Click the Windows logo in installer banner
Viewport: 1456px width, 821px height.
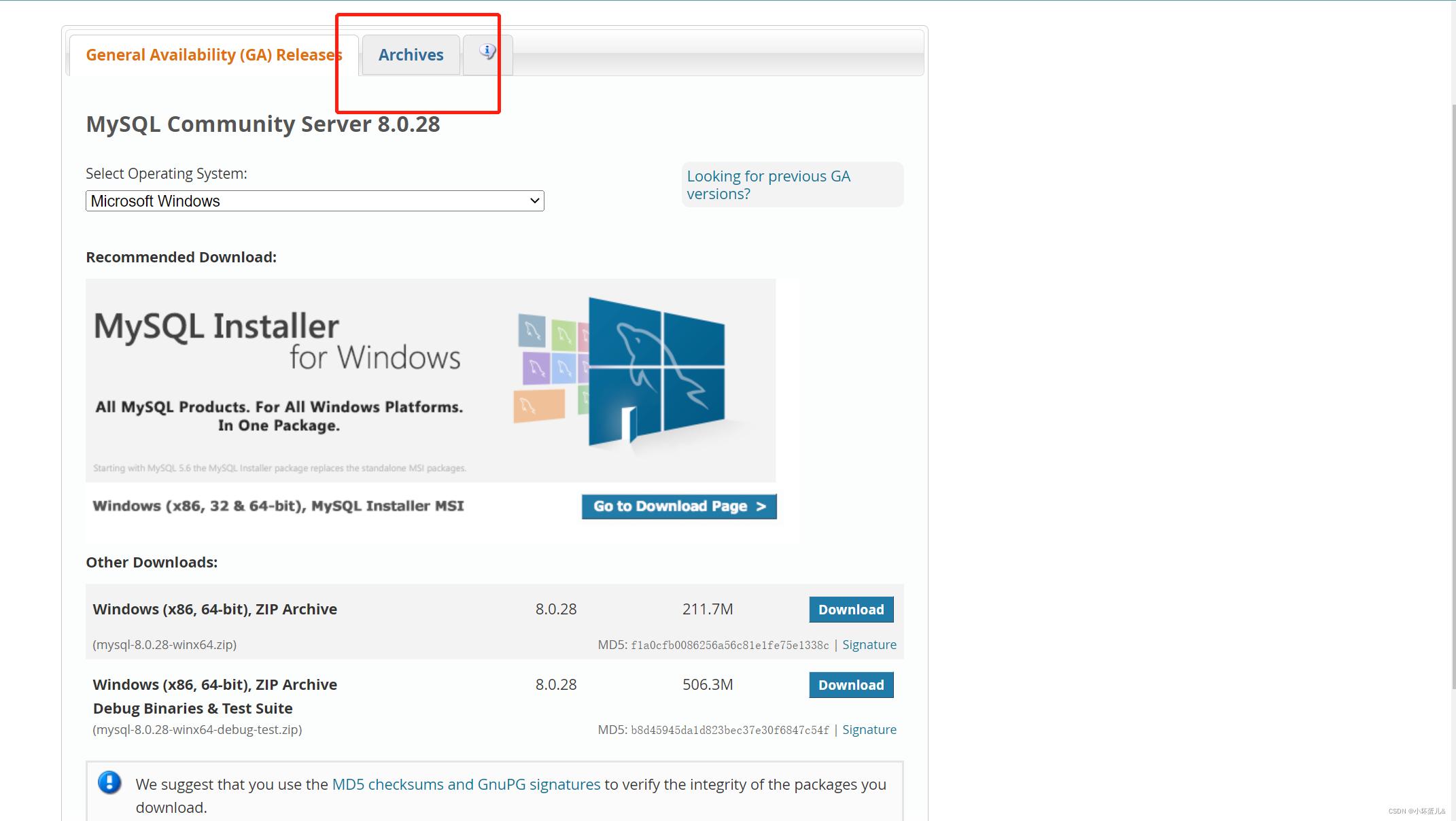[x=656, y=370]
